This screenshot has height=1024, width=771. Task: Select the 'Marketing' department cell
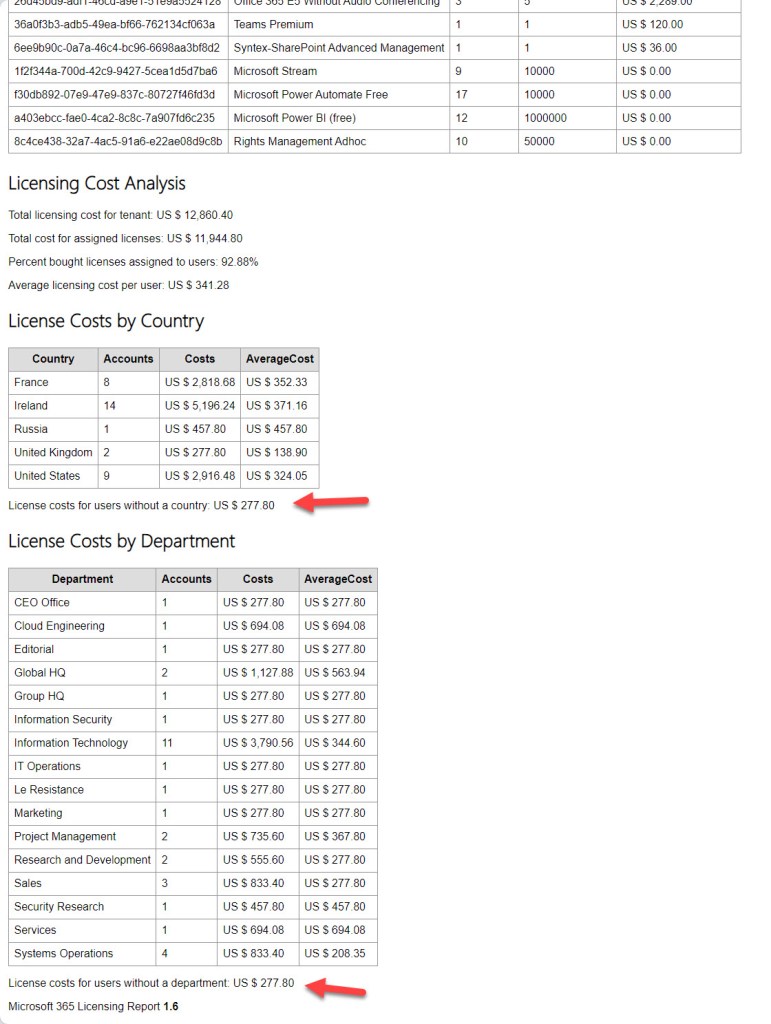pyautogui.click(x=82, y=813)
